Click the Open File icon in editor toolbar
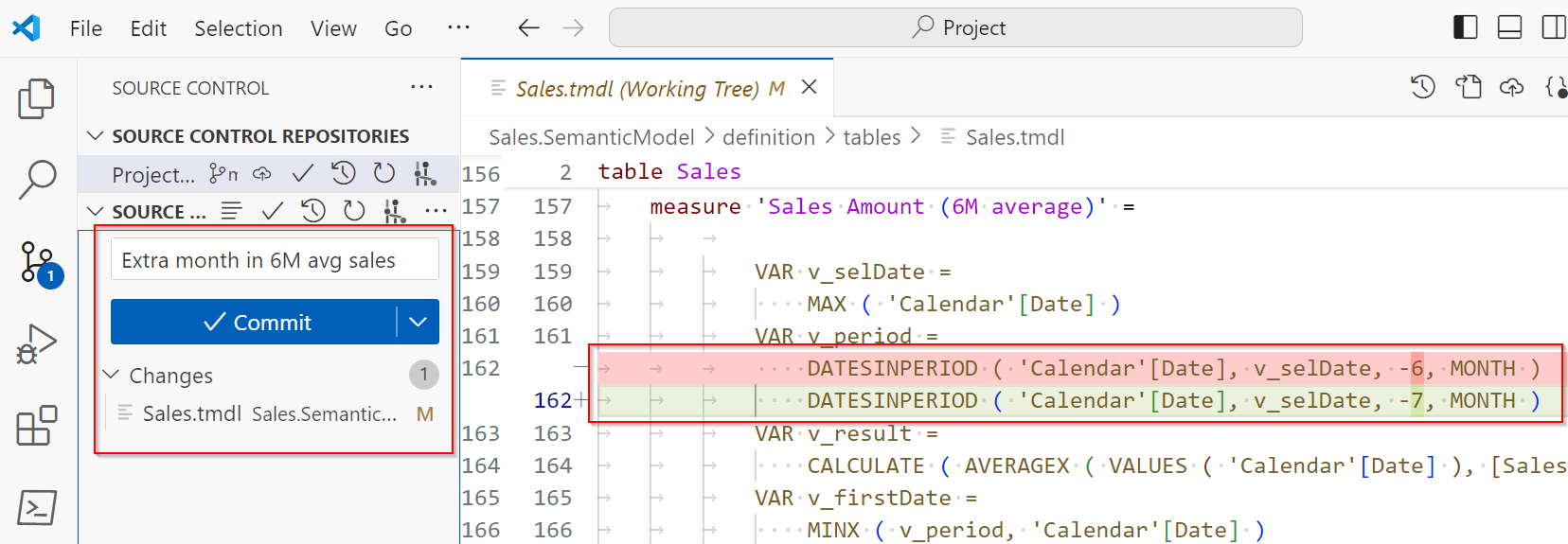 click(1469, 88)
